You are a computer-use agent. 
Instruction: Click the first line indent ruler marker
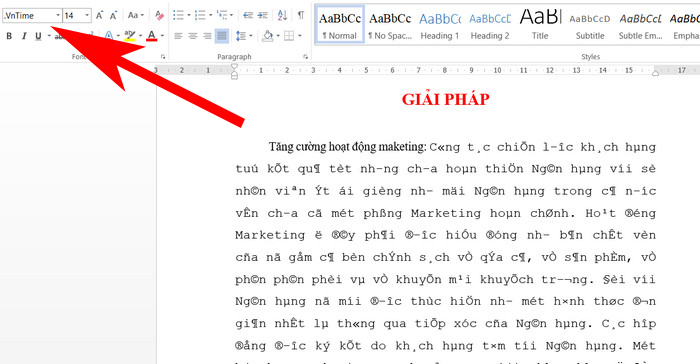[x=234, y=67]
